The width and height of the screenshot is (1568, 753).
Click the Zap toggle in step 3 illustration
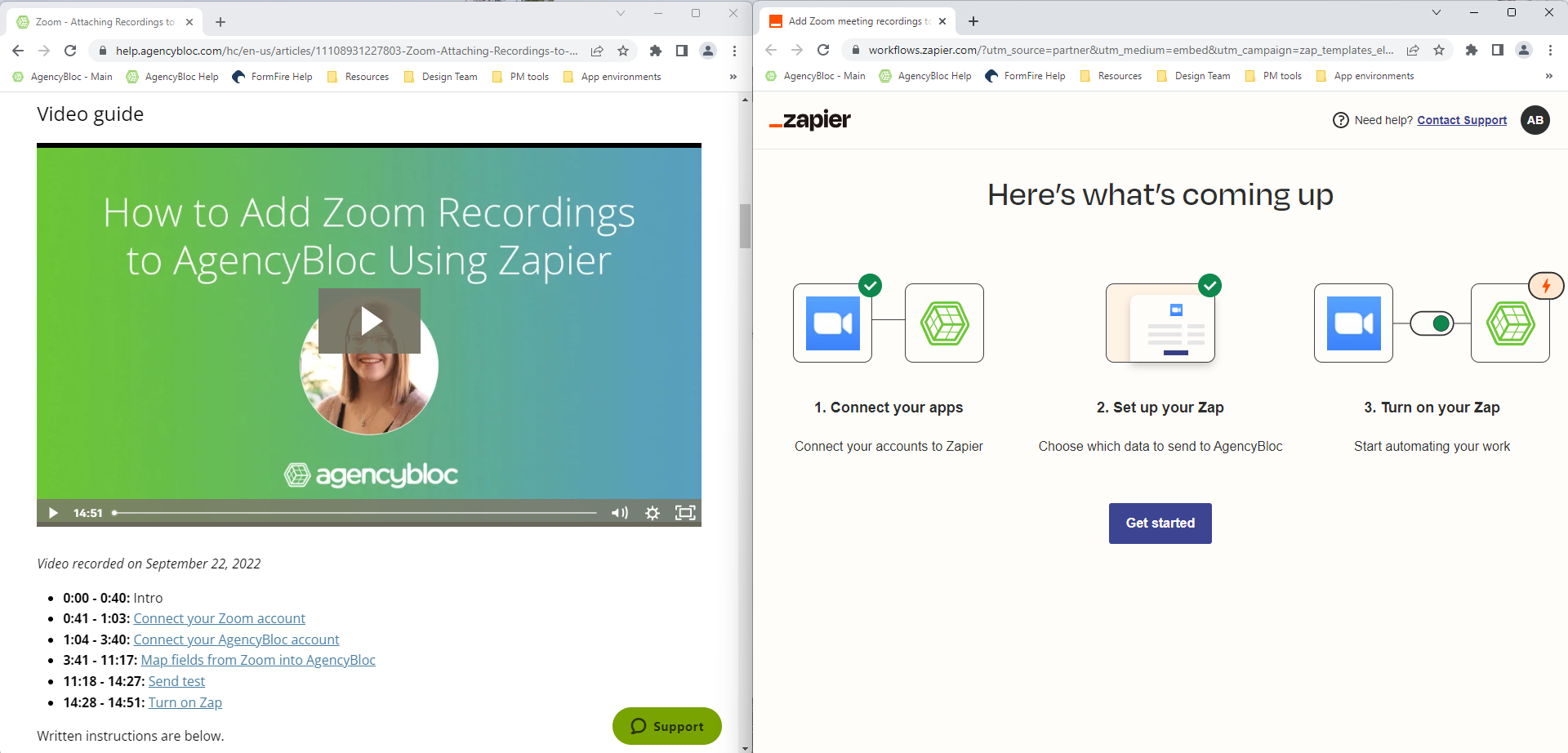click(x=1432, y=323)
